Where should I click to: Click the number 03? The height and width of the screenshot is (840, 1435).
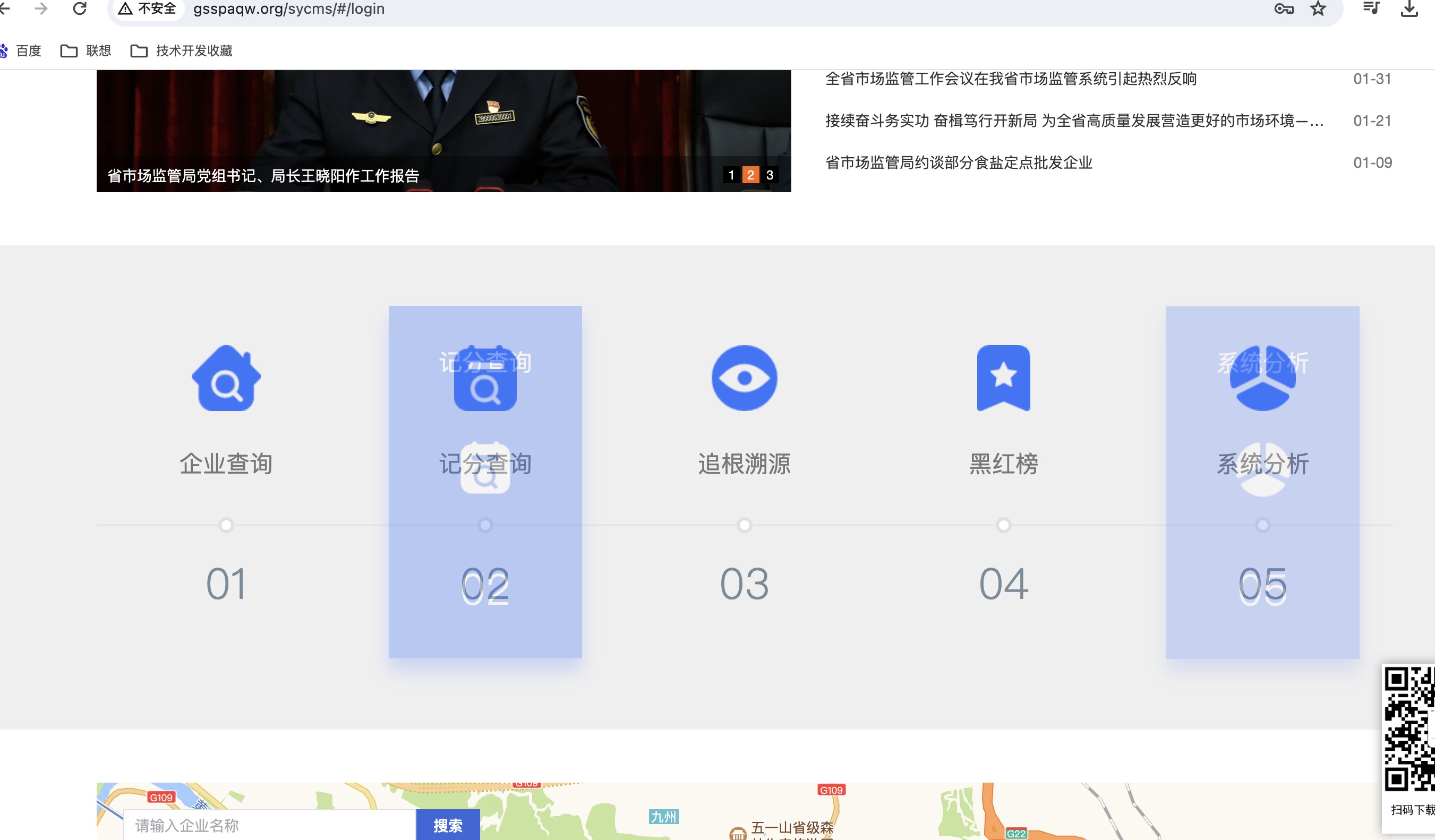(744, 584)
